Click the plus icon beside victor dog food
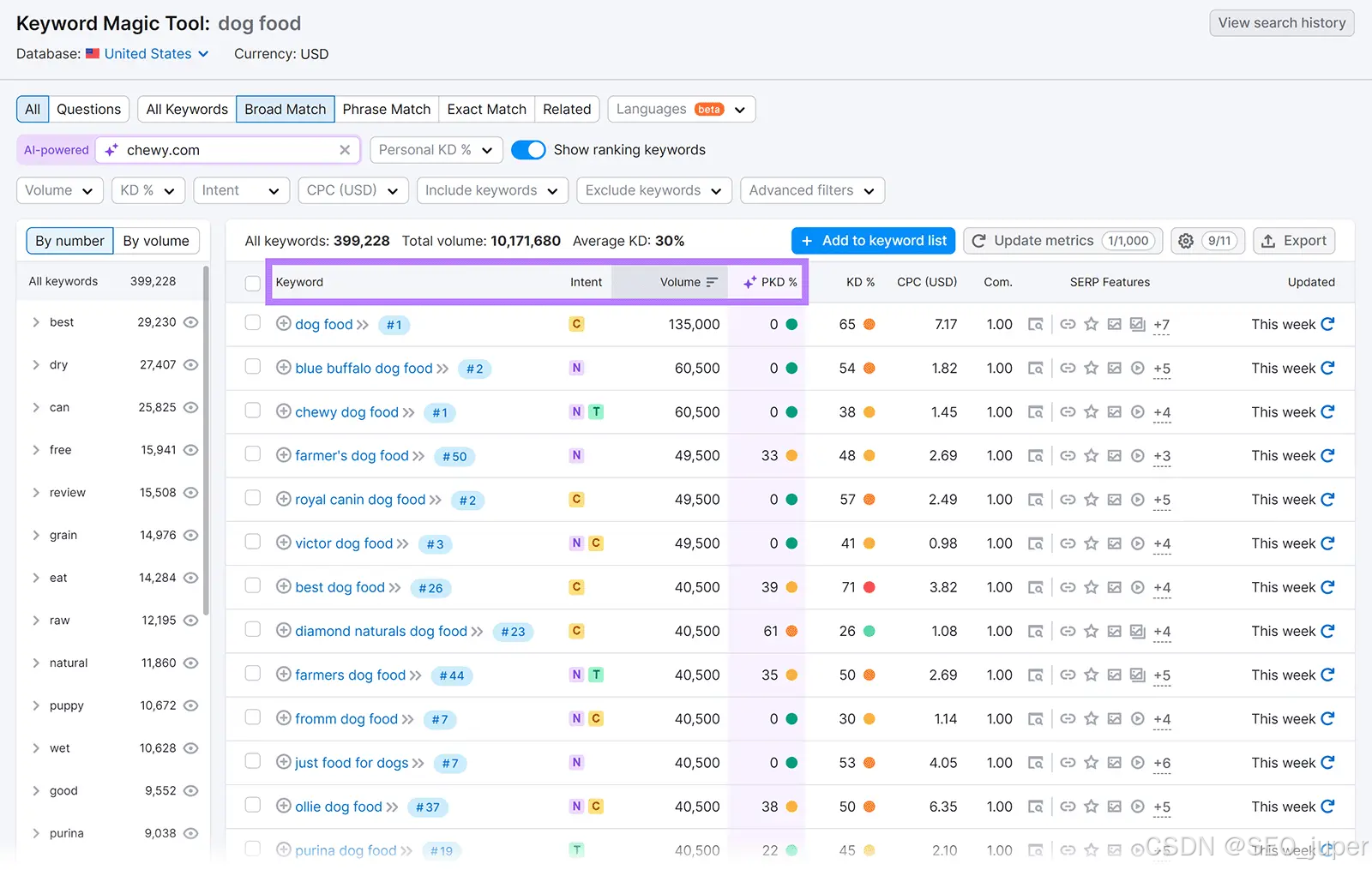Image resolution: width=1372 pixels, height=870 pixels. 284,543
